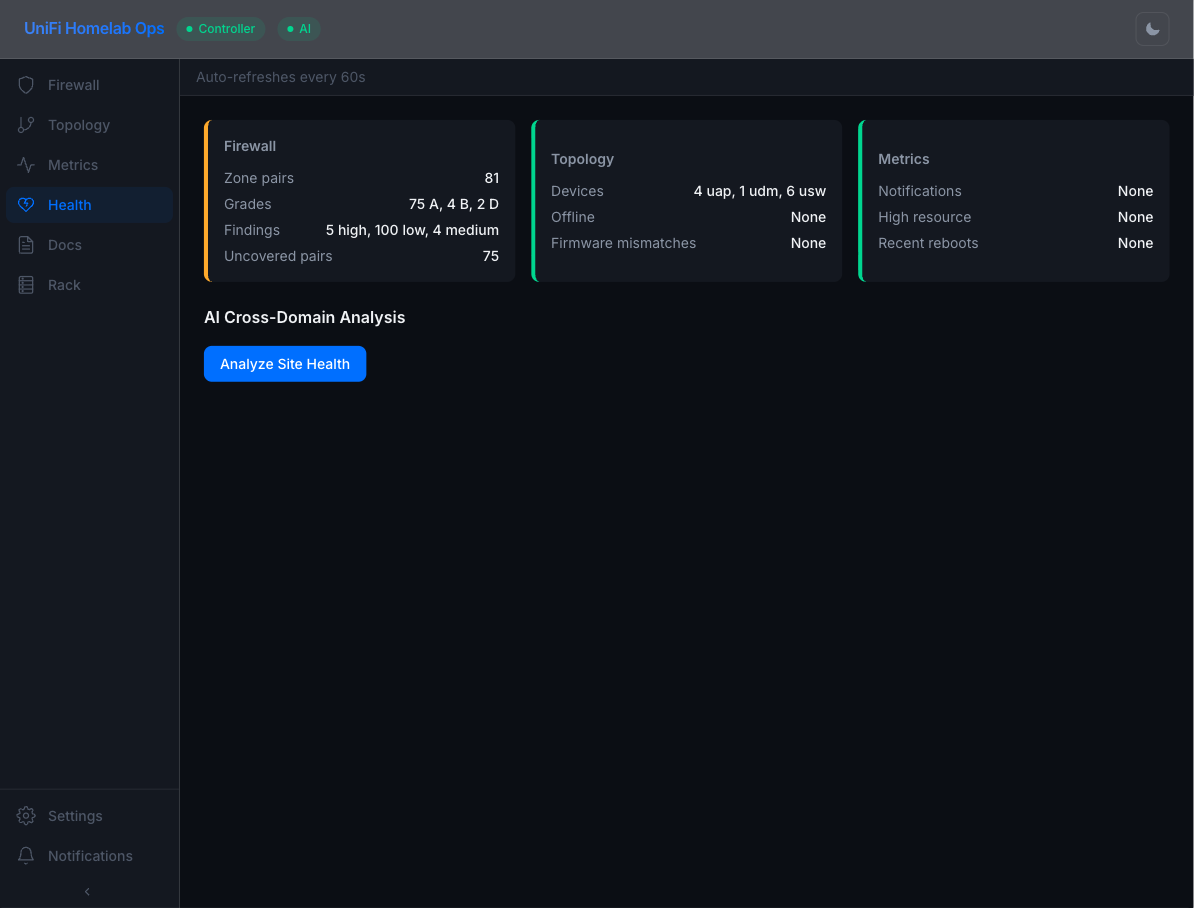Image resolution: width=1199 pixels, height=914 pixels.
Task: Select the AI status badge
Action: click(x=298, y=29)
